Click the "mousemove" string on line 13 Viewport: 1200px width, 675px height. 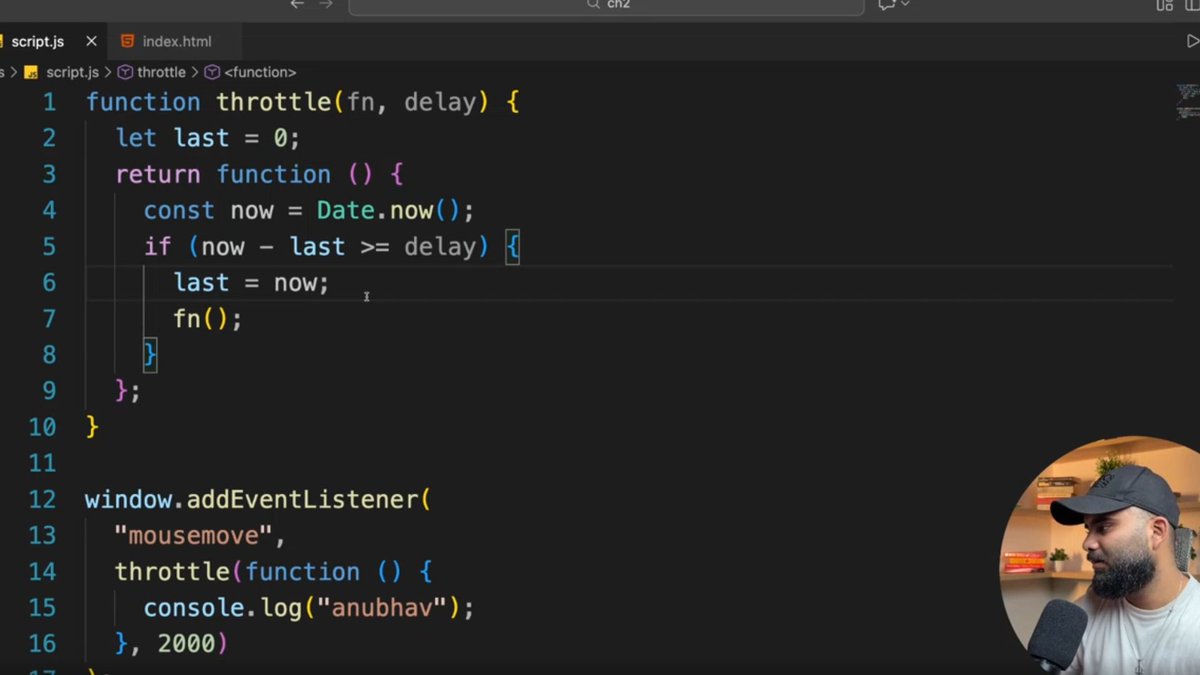click(193, 535)
